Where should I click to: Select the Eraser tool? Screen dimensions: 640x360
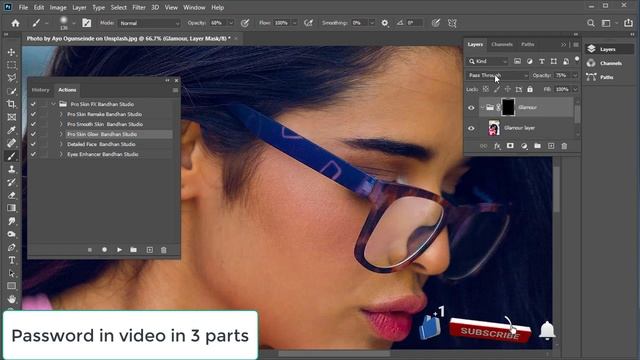(11, 195)
